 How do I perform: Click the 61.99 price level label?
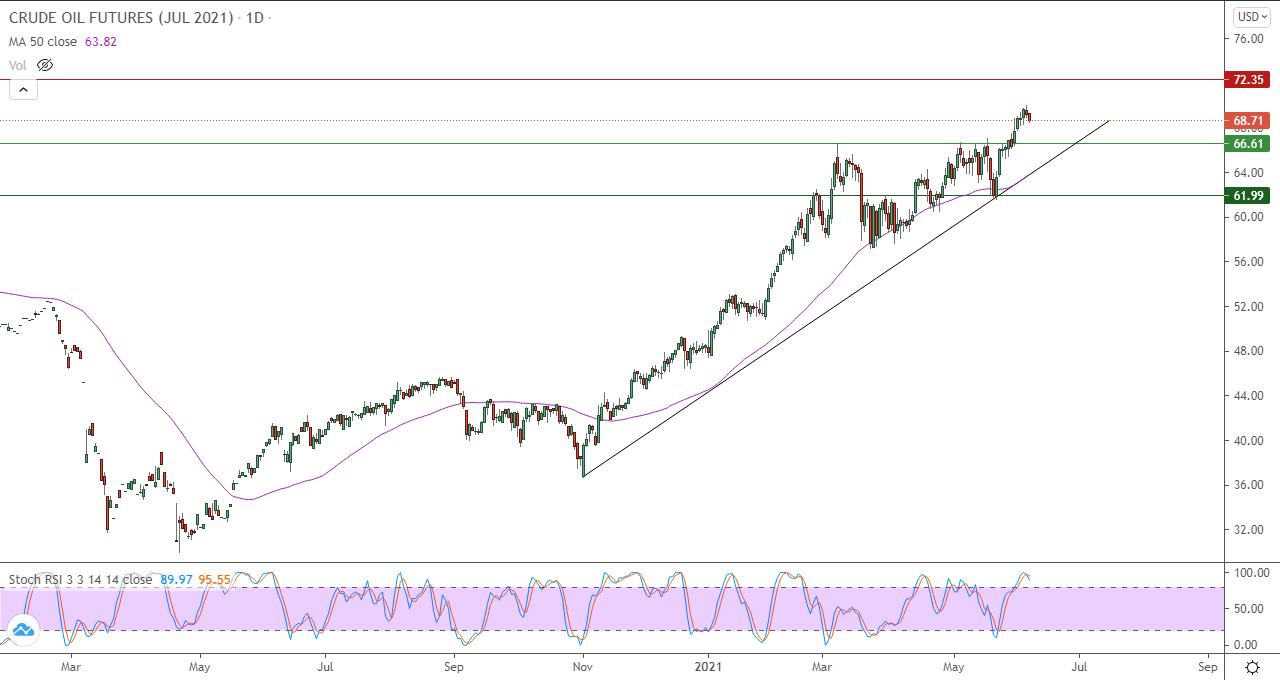click(x=1250, y=196)
